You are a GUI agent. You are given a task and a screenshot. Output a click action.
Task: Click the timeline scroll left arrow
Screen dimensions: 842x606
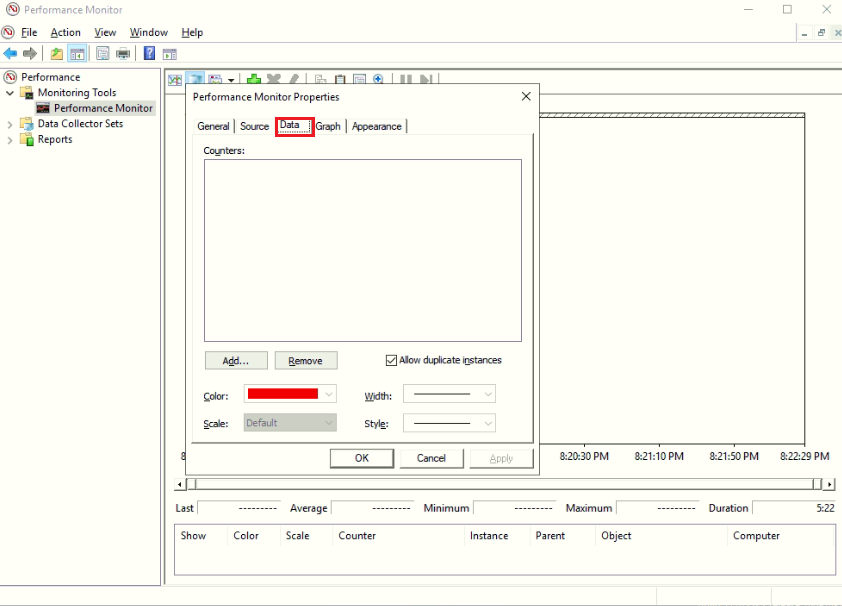[180, 484]
